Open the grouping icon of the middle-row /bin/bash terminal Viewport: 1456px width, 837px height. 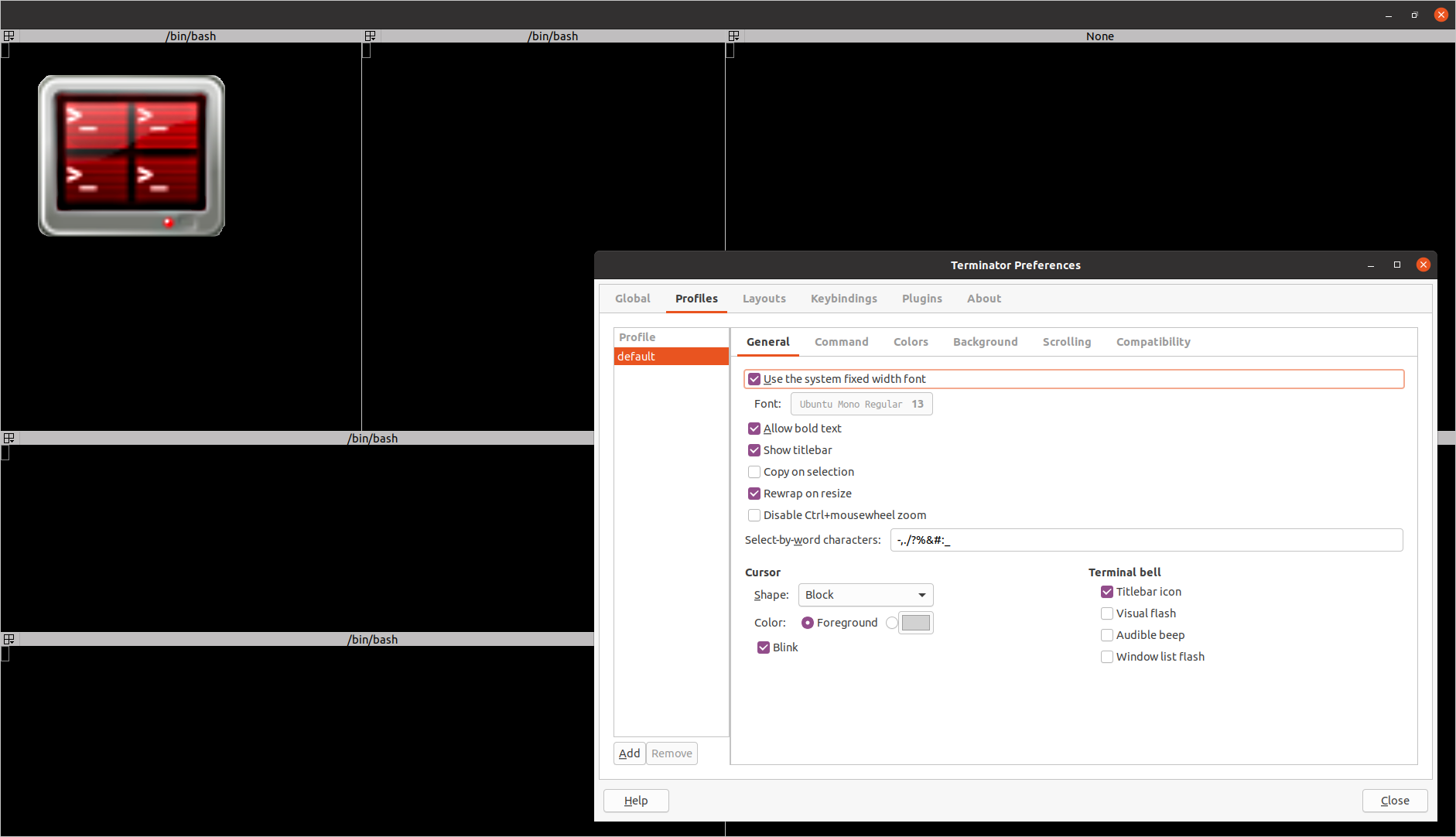(x=9, y=439)
